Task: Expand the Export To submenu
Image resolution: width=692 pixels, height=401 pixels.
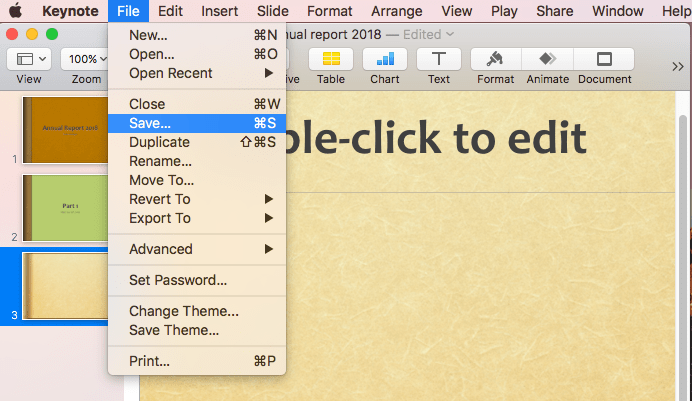Action: point(197,218)
